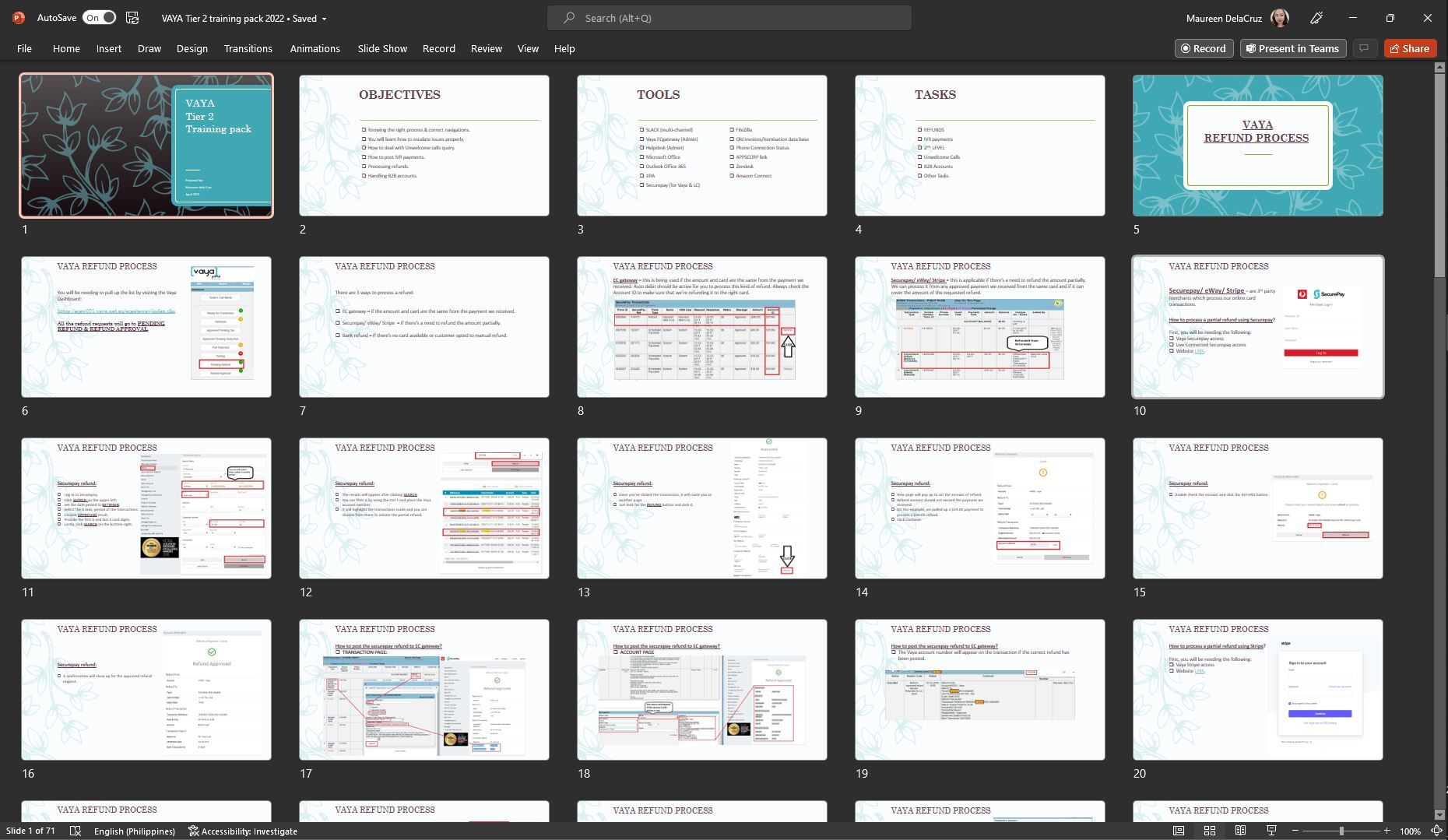Select slide 1 VAYA Tier 2 Training pack
This screenshot has width=1448, height=840.
tap(146, 146)
